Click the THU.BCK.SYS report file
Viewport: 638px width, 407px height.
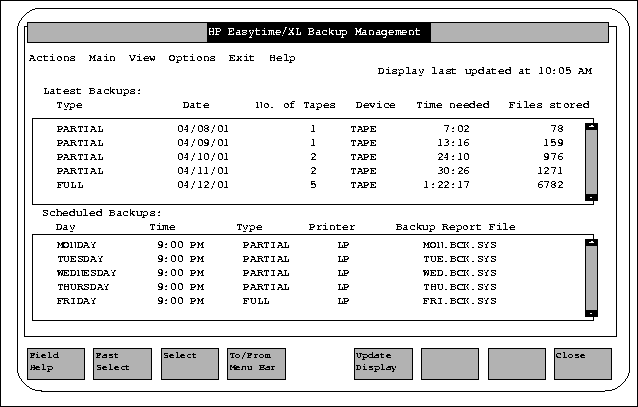459,287
